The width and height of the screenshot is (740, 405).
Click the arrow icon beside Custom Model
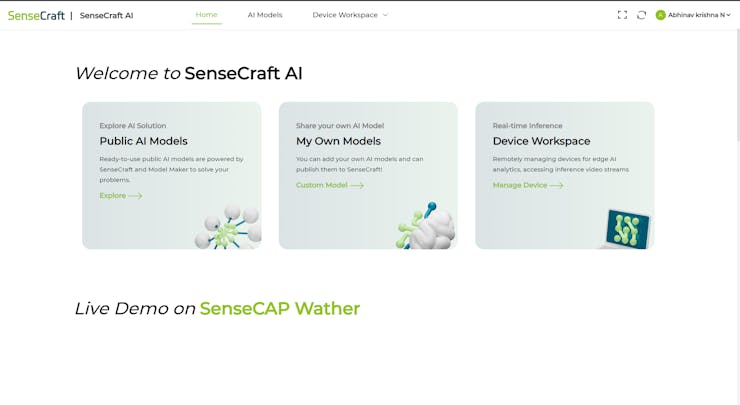pyautogui.click(x=357, y=185)
